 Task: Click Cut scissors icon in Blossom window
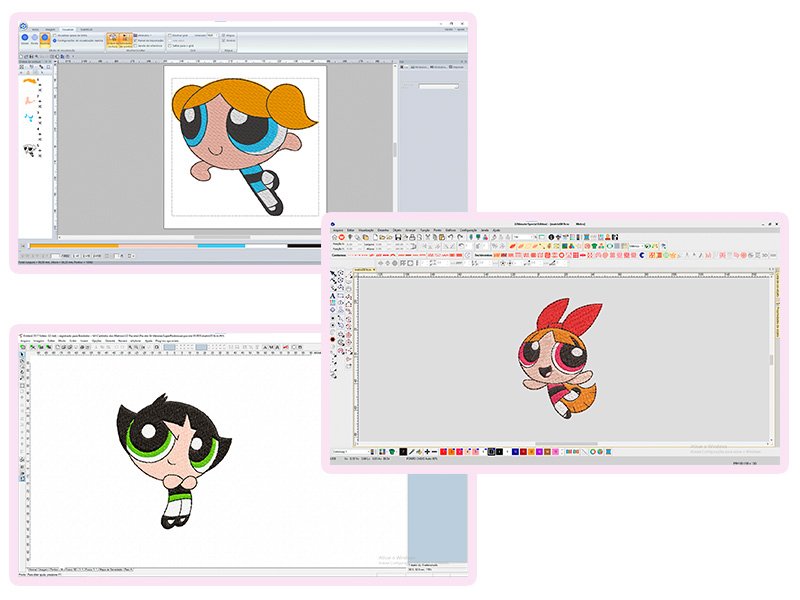pos(428,237)
